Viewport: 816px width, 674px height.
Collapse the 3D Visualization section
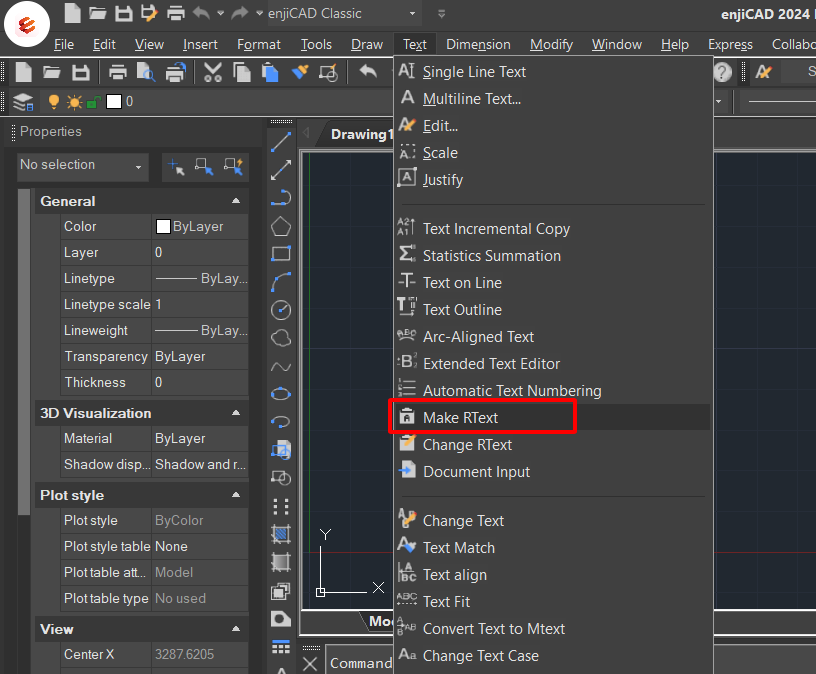[x=236, y=413]
